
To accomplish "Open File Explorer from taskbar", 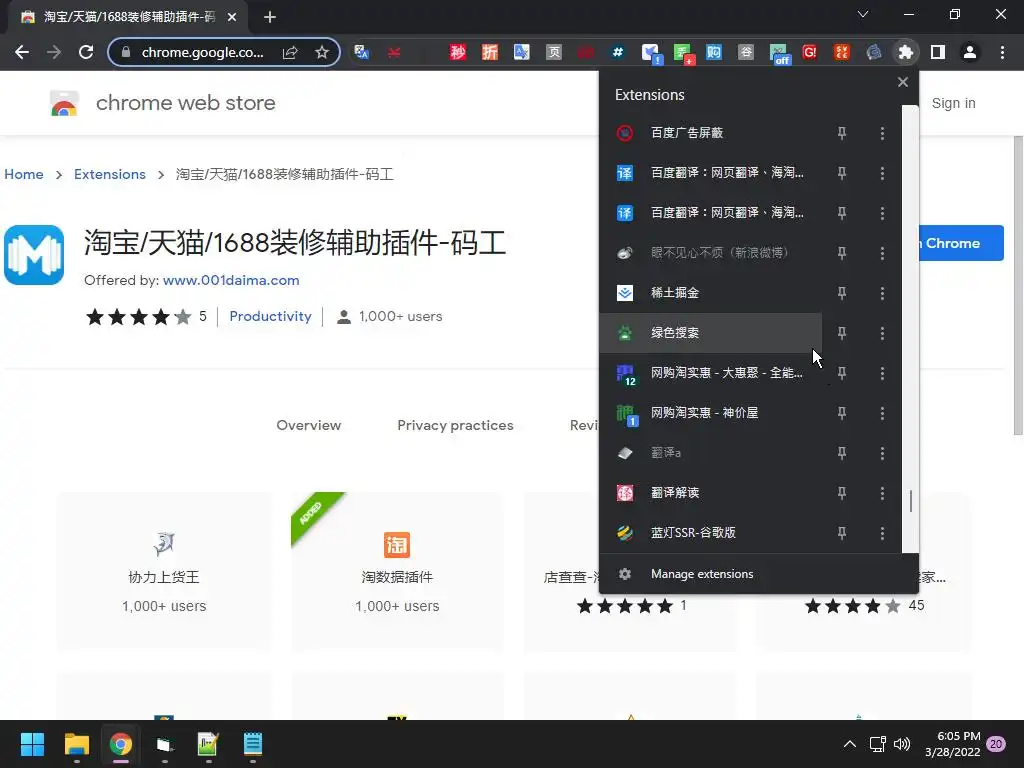I will pos(76,744).
